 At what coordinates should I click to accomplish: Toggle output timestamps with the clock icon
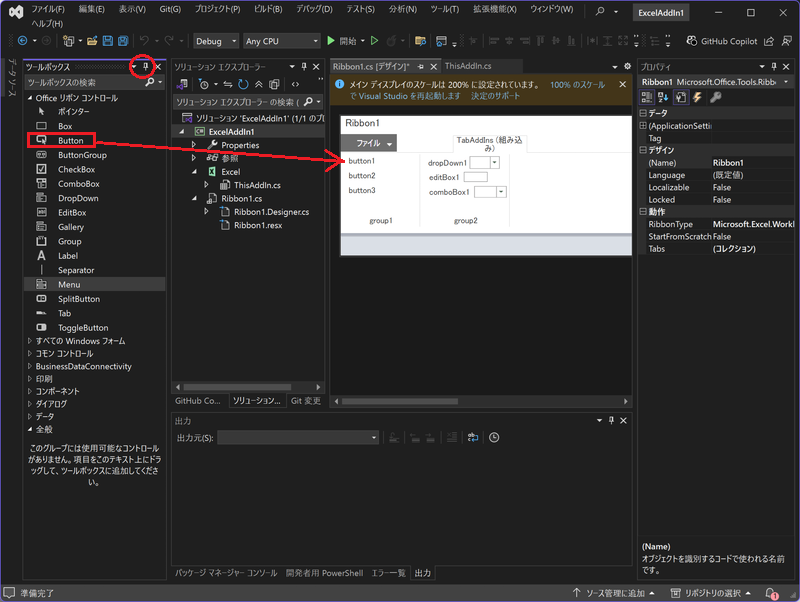pyautogui.click(x=494, y=437)
